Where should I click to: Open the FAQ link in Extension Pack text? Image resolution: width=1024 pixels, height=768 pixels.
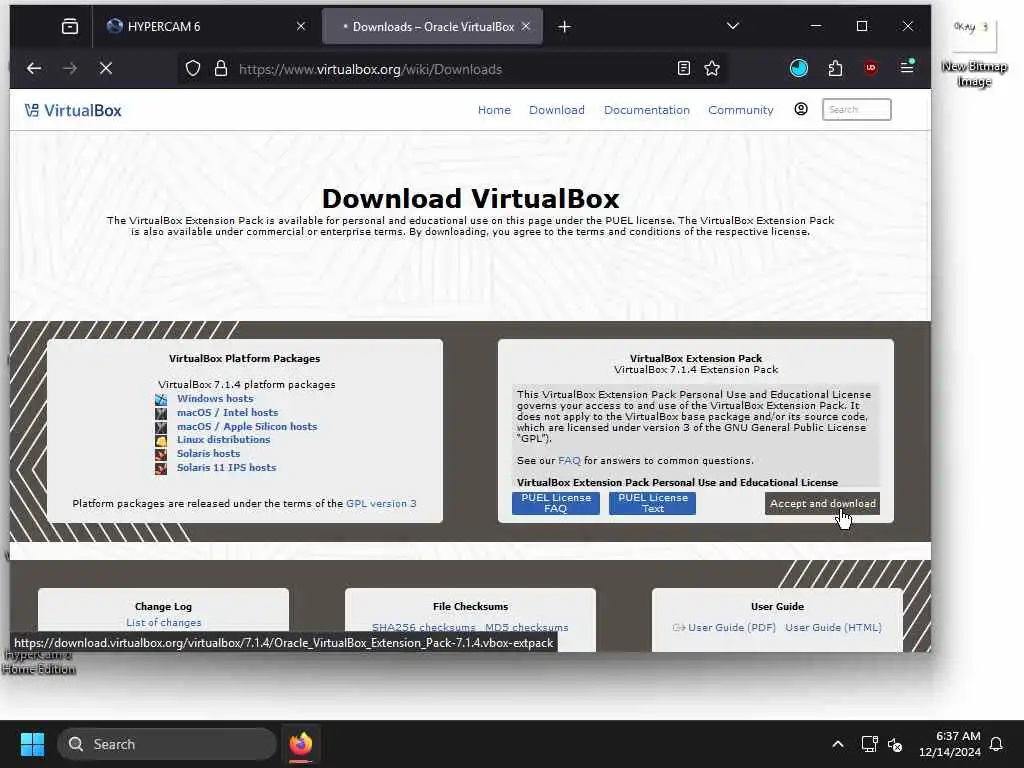point(569,460)
